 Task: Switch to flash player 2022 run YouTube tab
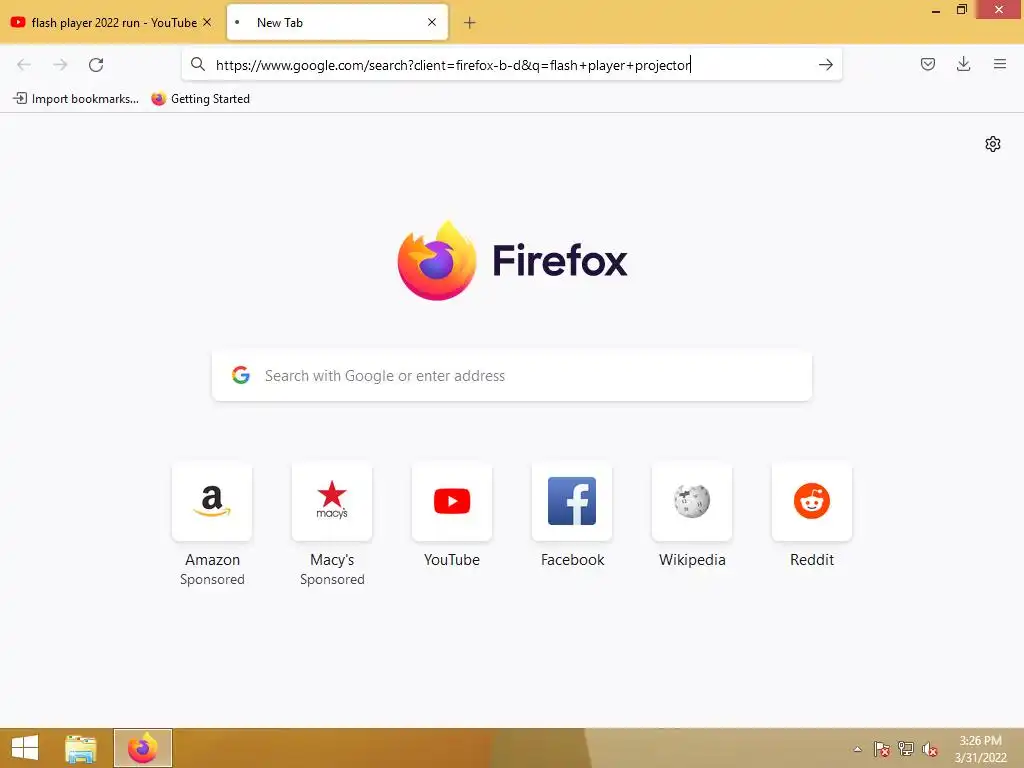[x=111, y=22]
